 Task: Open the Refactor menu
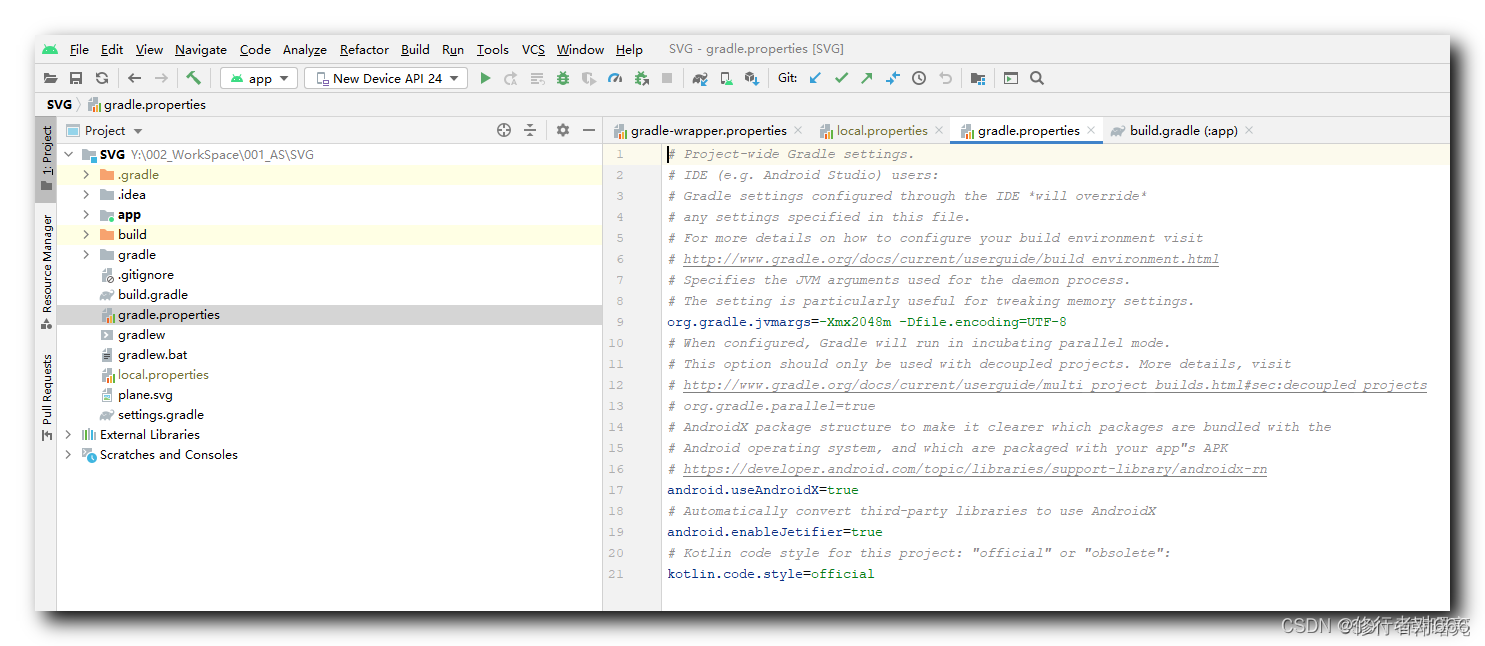tap(363, 49)
